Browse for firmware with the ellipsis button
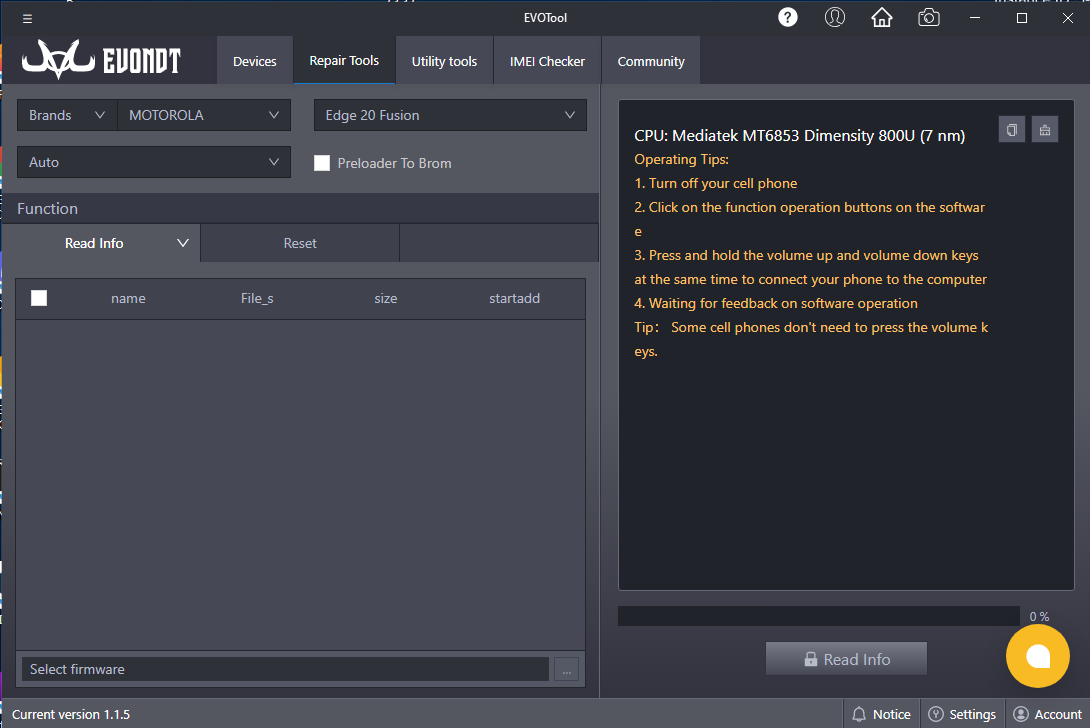 (x=567, y=670)
